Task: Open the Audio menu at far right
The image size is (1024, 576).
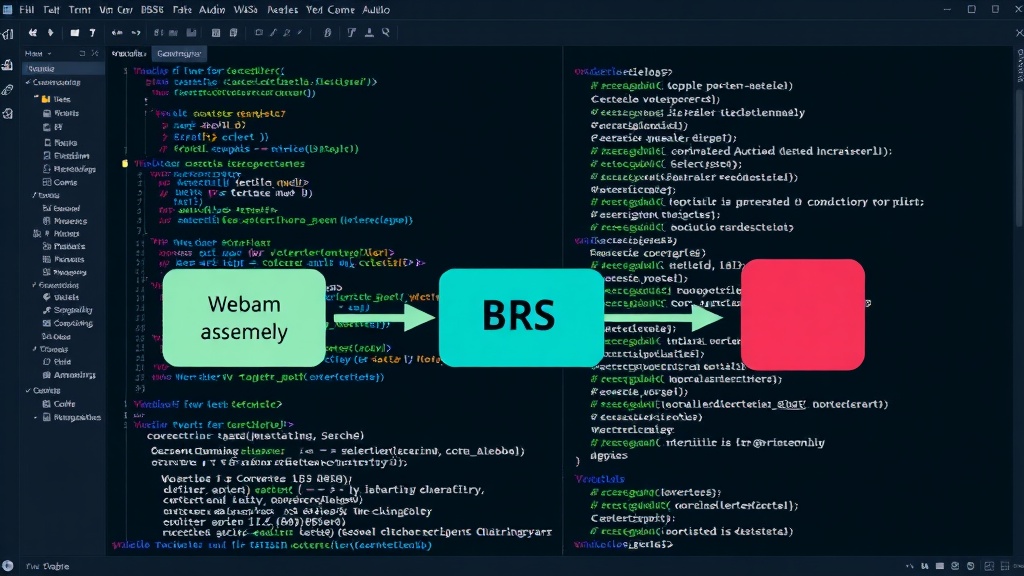Action: (x=376, y=10)
